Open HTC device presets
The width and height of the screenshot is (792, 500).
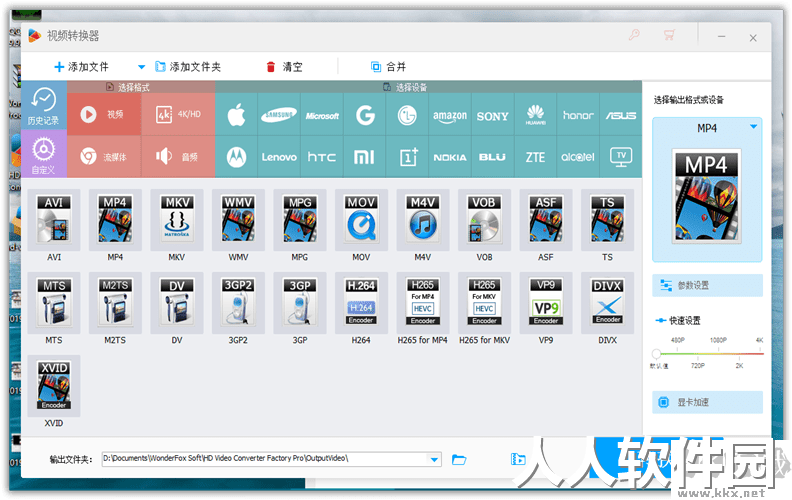tap(322, 157)
